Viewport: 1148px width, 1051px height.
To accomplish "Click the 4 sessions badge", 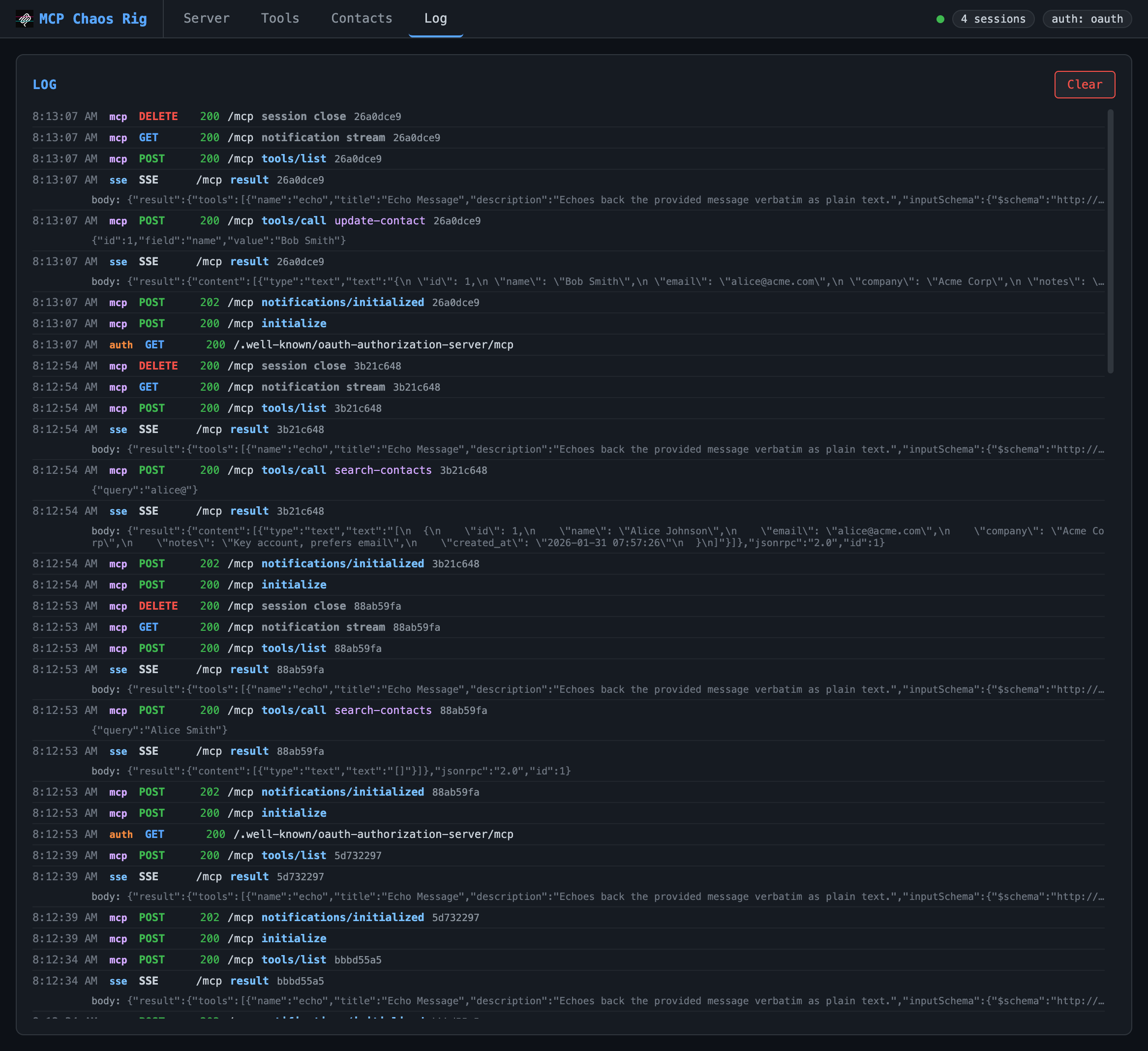I will click(x=993, y=19).
